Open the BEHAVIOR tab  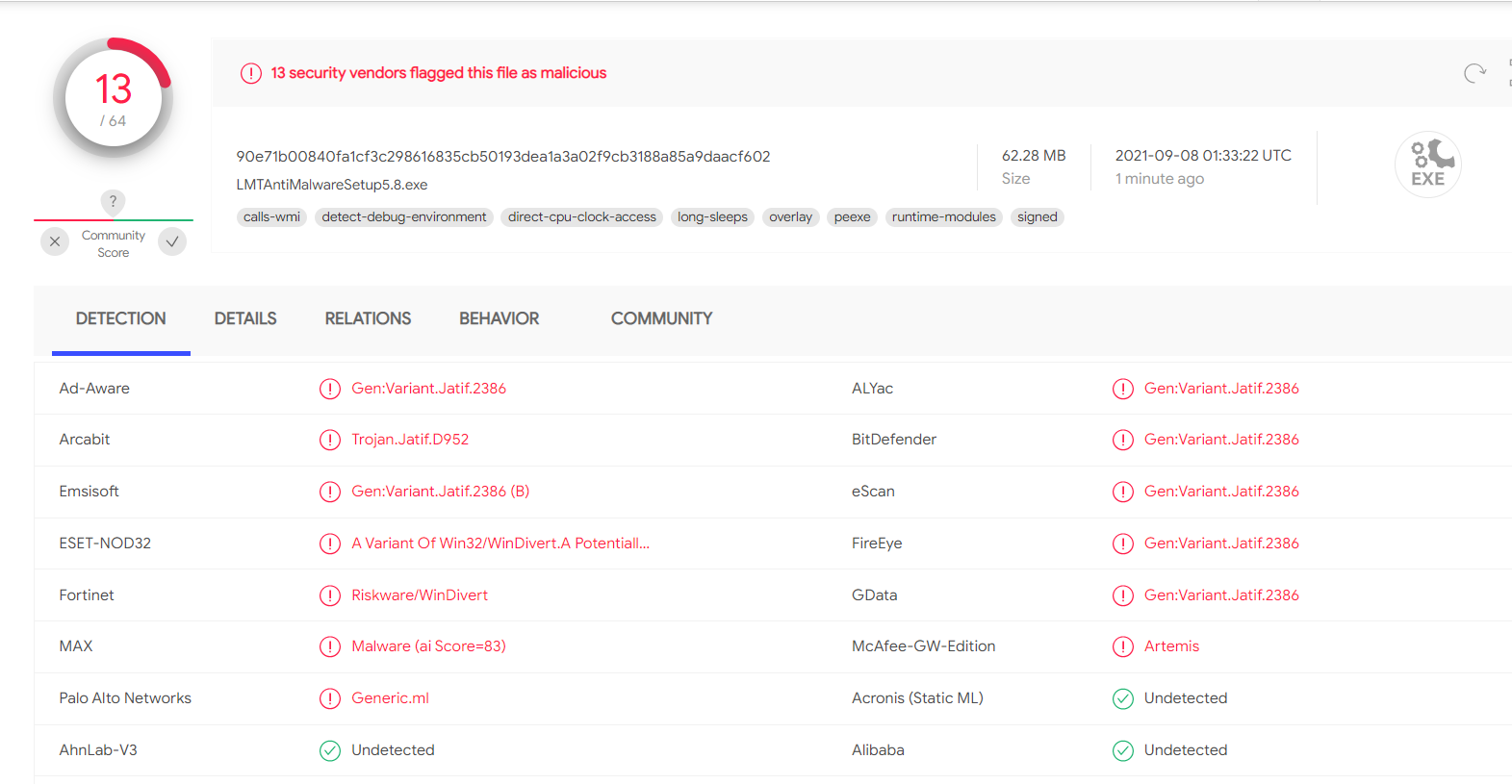point(499,318)
